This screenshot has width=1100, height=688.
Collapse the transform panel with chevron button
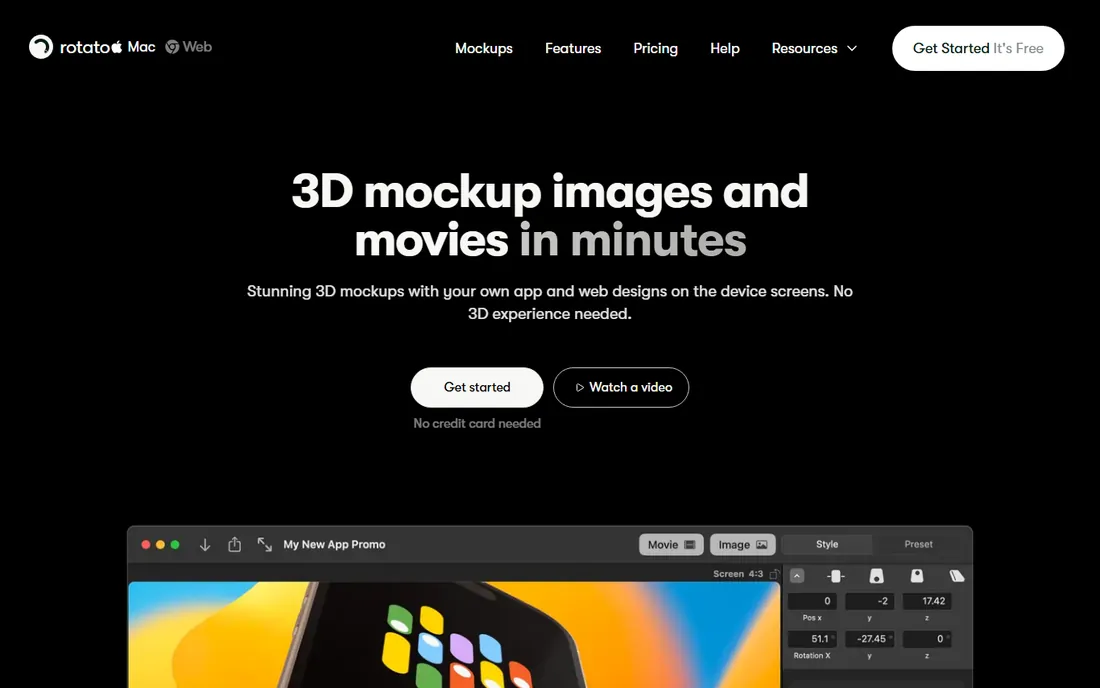pyautogui.click(x=797, y=576)
